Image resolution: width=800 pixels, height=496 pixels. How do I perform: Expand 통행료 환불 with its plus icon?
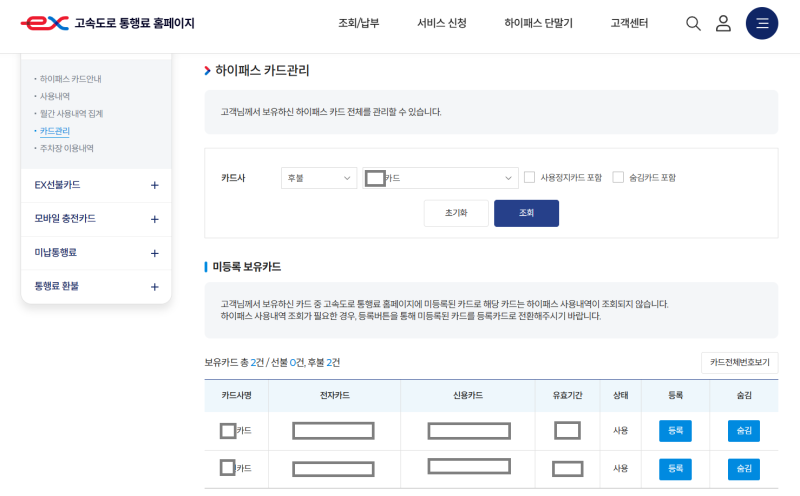coord(155,287)
